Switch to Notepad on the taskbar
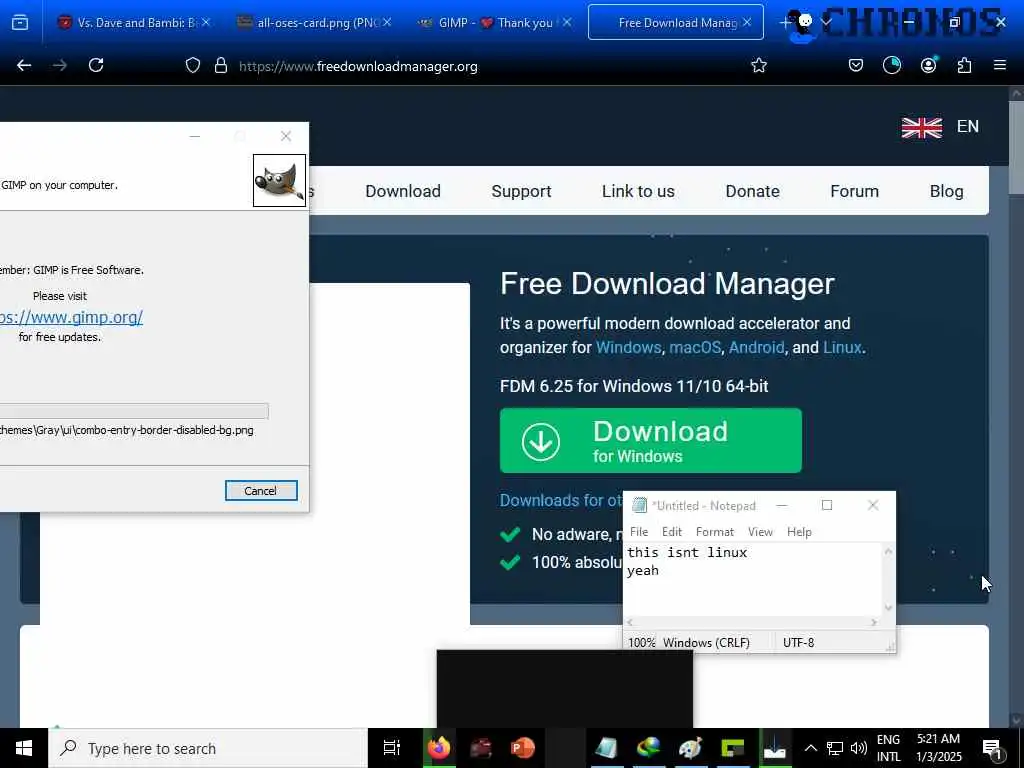Screen dimensions: 1024x768 pos(606,748)
